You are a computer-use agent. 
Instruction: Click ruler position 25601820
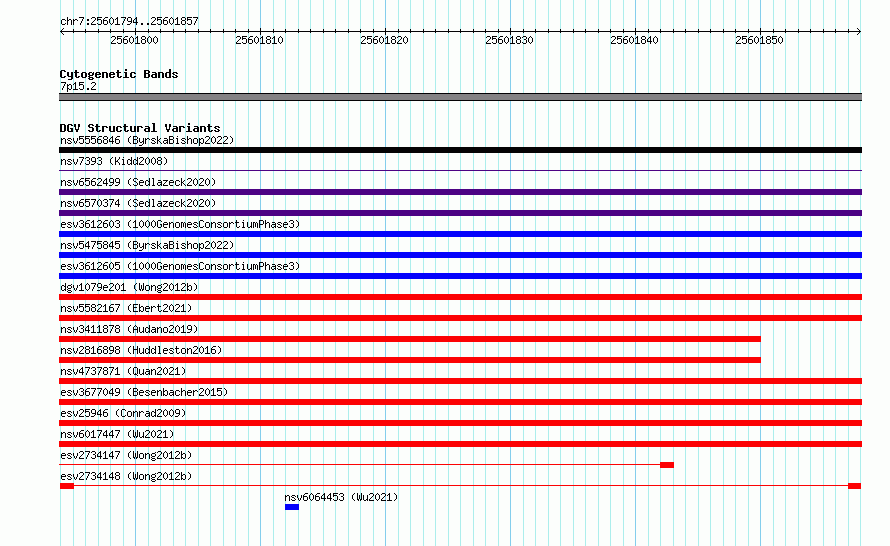[384, 40]
